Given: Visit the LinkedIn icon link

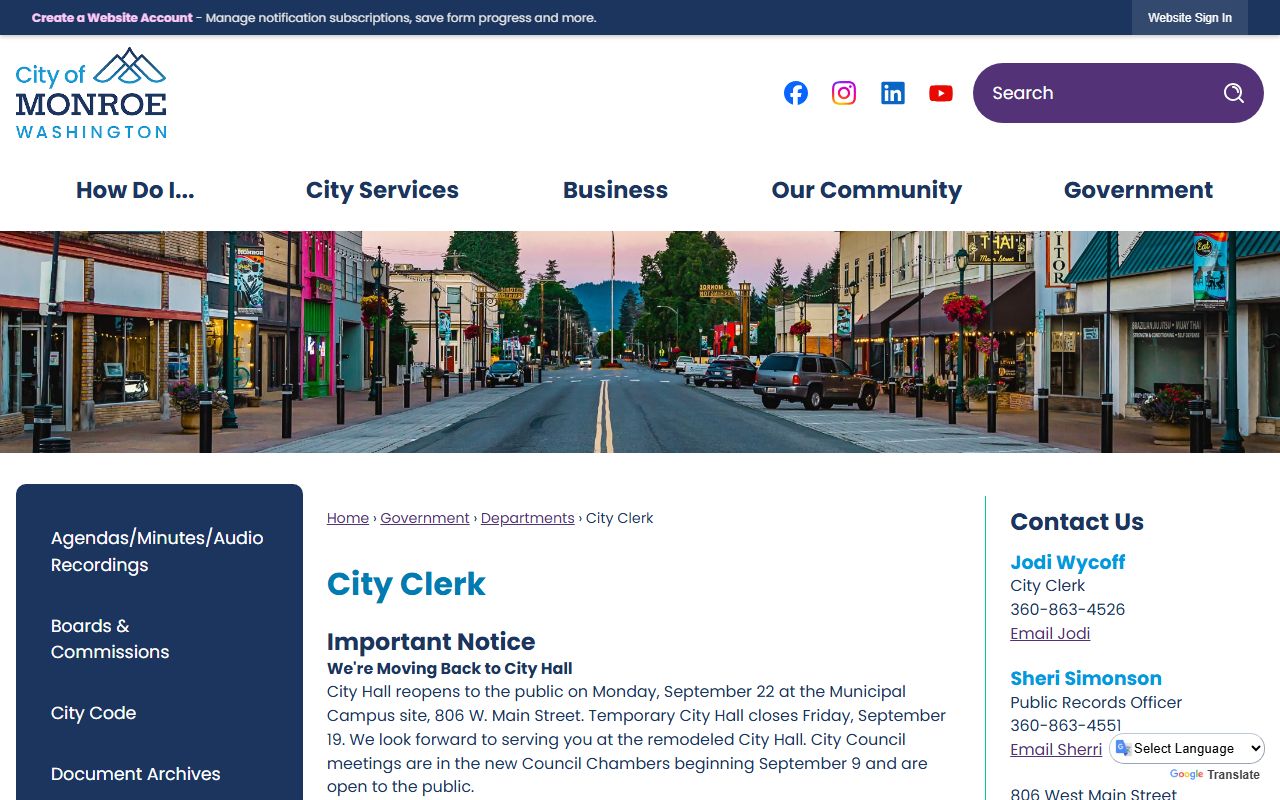Looking at the screenshot, I should pos(893,93).
